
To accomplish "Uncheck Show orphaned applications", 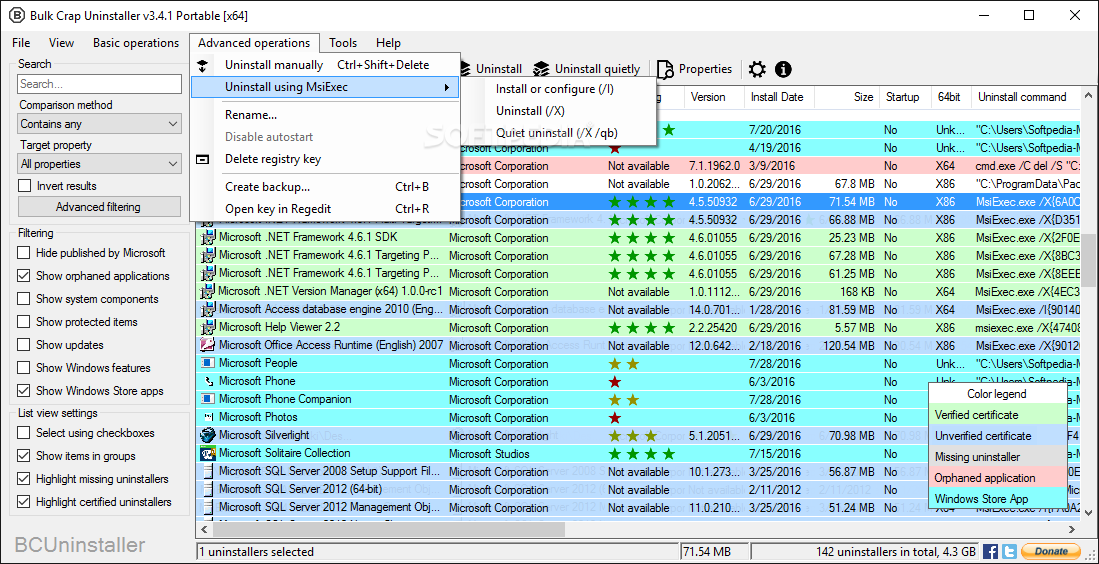I will [24, 276].
